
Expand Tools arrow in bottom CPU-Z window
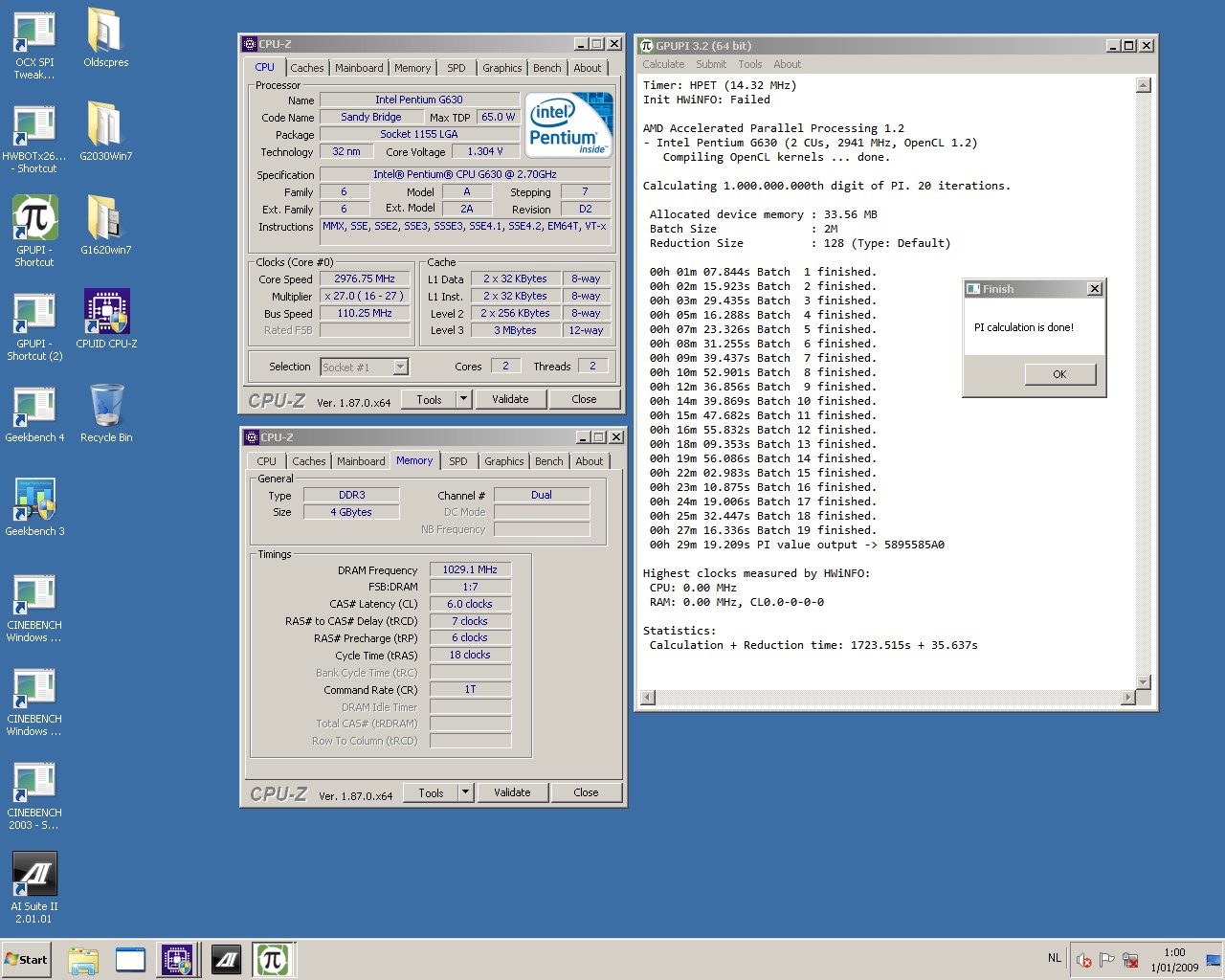pyautogui.click(x=466, y=792)
